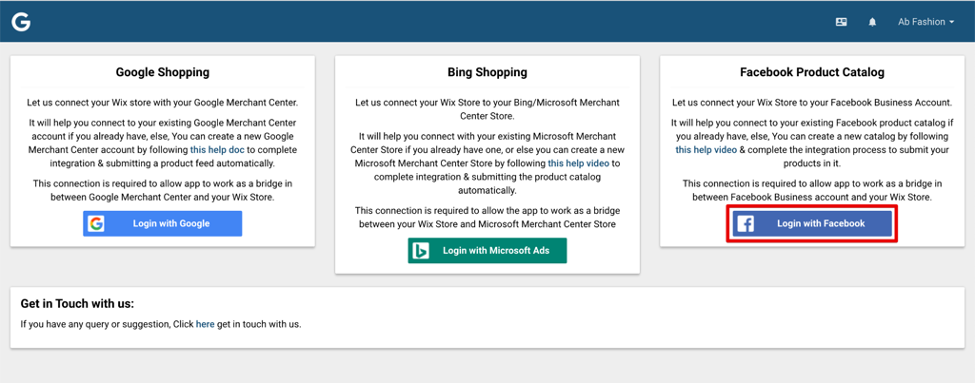Open 'this help video' link in Bing Shopping
The width and height of the screenshot is (977, 383).
click(x=578, y=163)
